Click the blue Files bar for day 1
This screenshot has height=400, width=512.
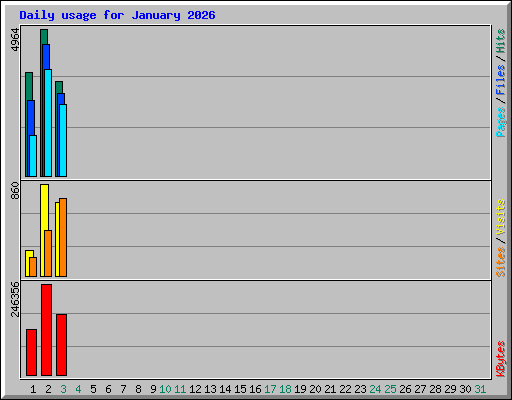tap(31, 117)
